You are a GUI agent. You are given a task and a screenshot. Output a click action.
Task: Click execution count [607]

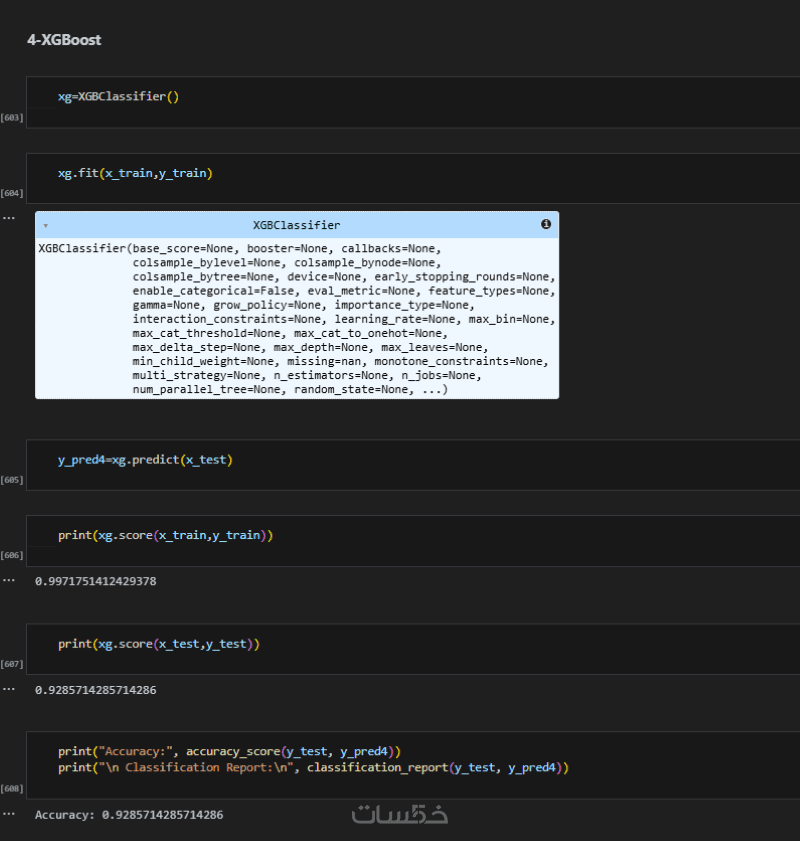[x=12, y=664]
